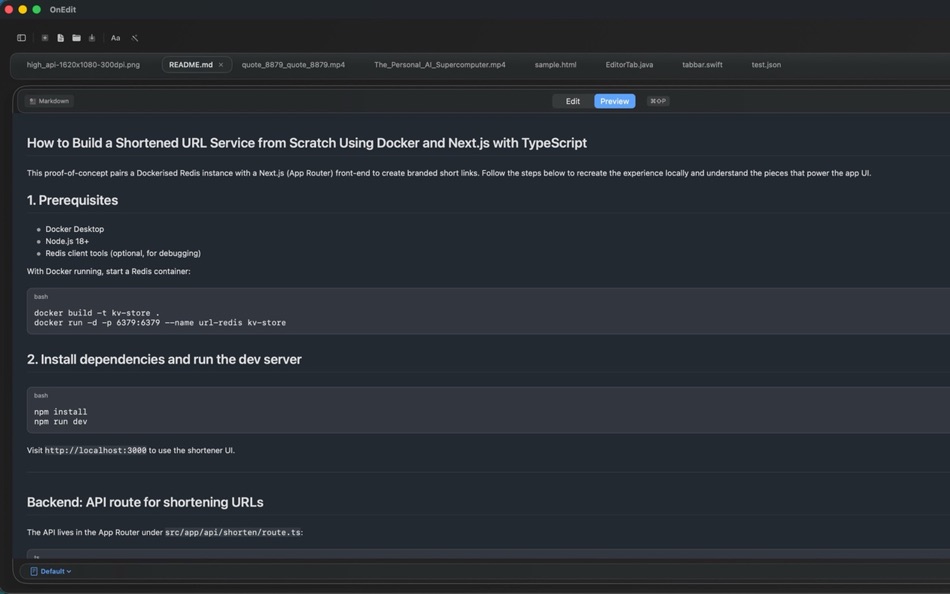The height and width of the screenshot is (594, 950).
Task: Click the main document title heading
Action: pos(307,143)
